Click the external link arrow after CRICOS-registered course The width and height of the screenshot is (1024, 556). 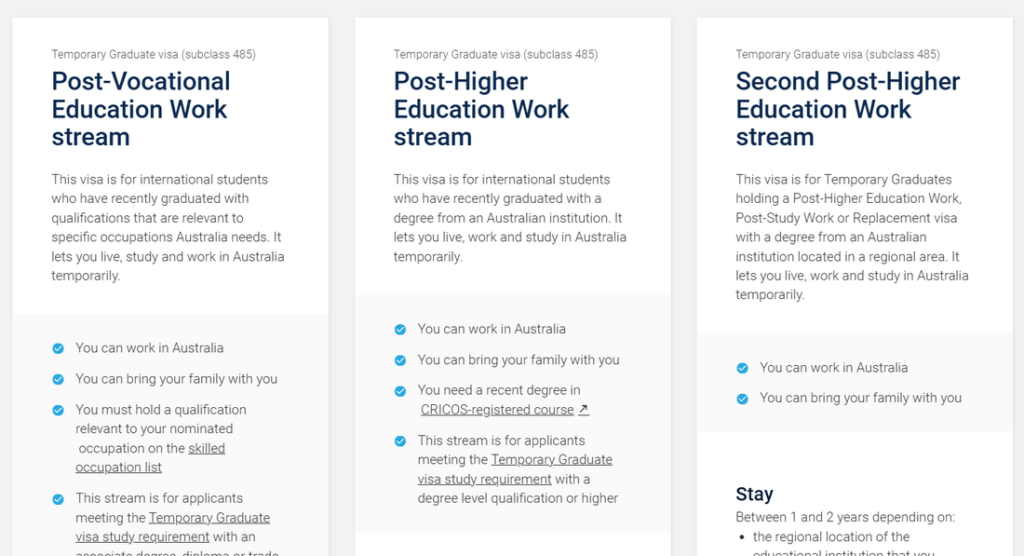[584, 410]
